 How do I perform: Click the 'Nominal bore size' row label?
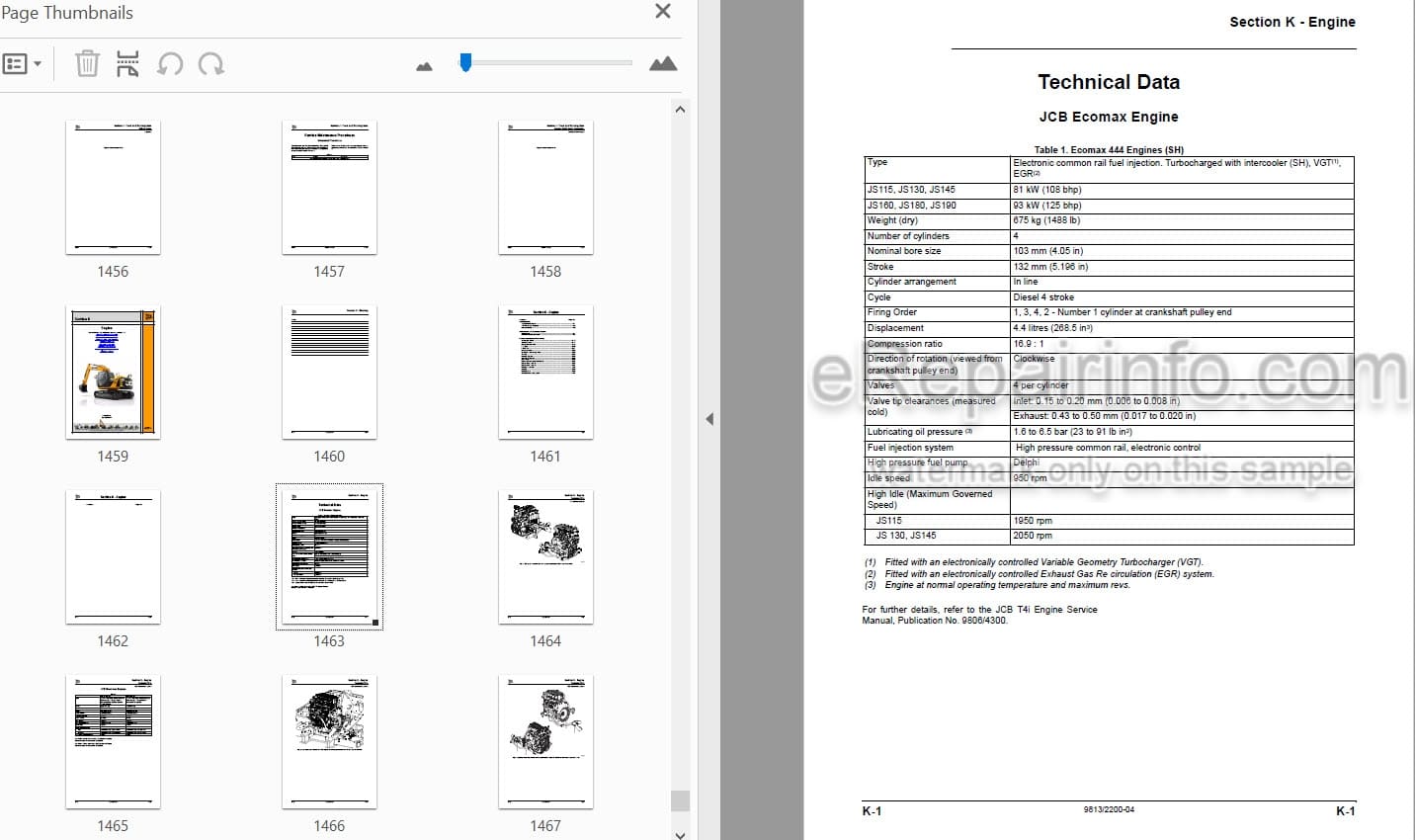pyautogui.click(x=904, y=251)
